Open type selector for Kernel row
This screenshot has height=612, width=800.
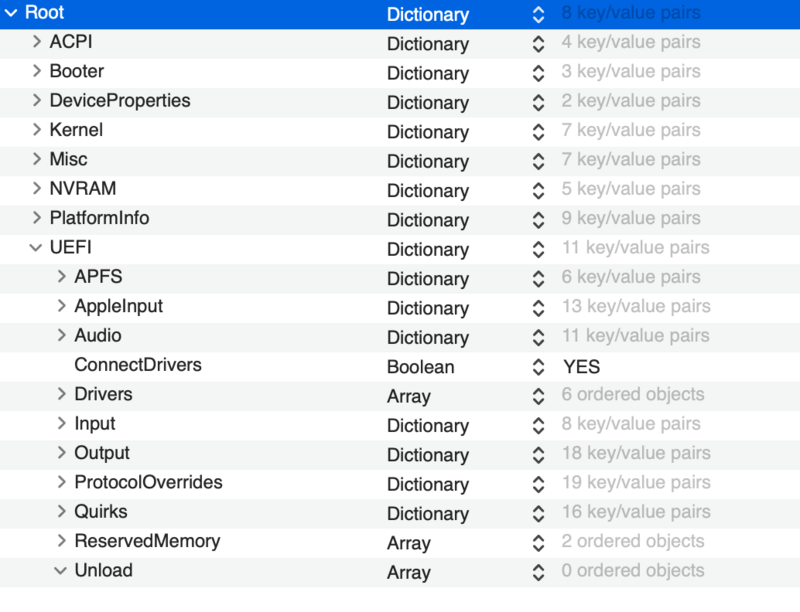[x=539, y=131]
